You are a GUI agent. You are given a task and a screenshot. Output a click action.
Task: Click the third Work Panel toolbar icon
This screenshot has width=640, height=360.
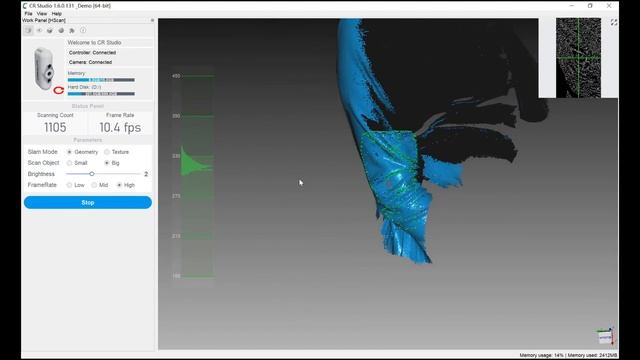[x=50, y=30]
